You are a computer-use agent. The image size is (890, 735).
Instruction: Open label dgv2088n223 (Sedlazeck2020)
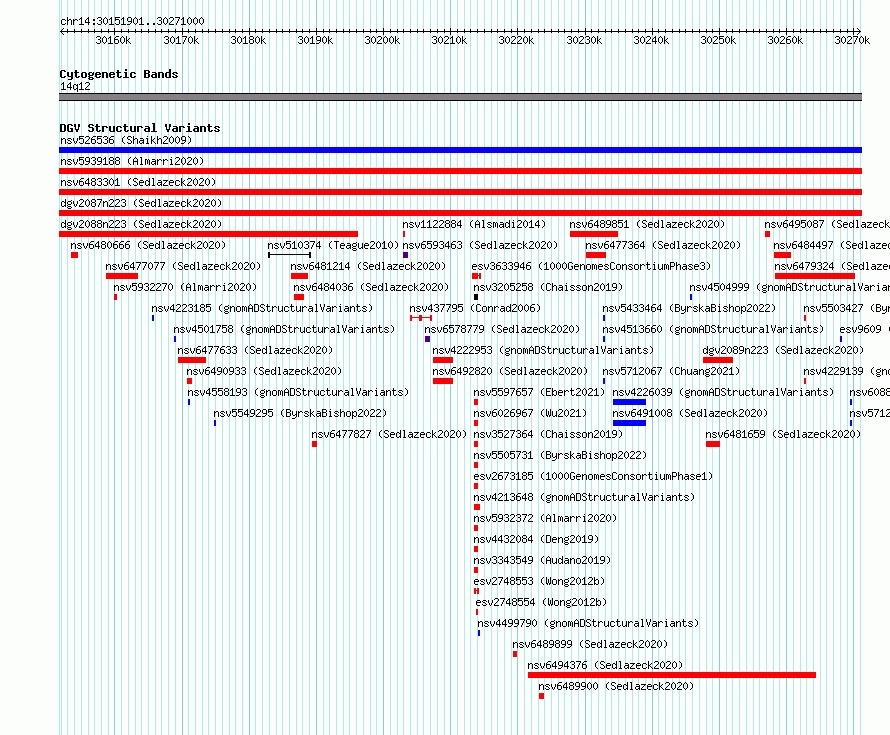point(141,224)
